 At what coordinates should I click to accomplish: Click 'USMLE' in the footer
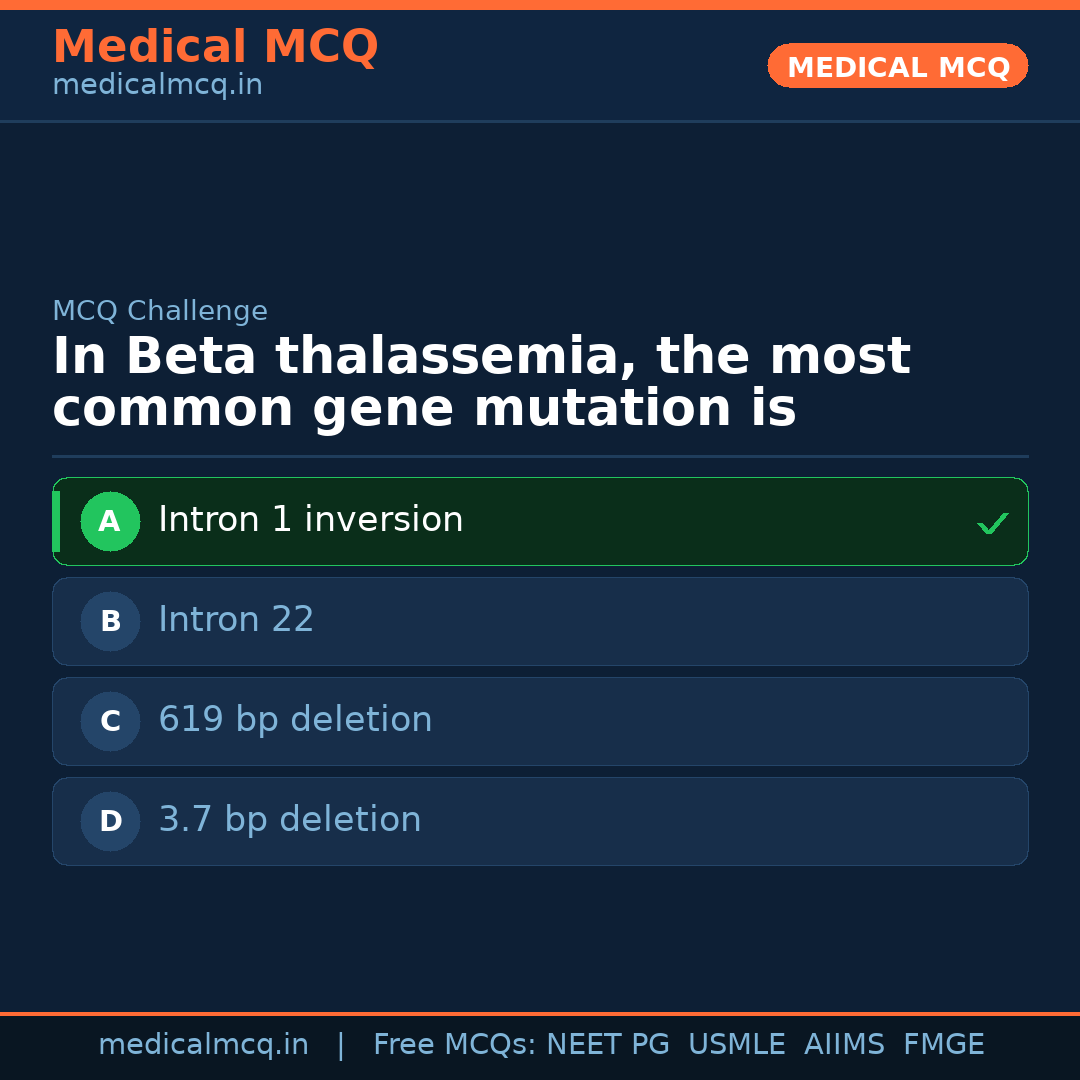click(x=736, y=1045)
